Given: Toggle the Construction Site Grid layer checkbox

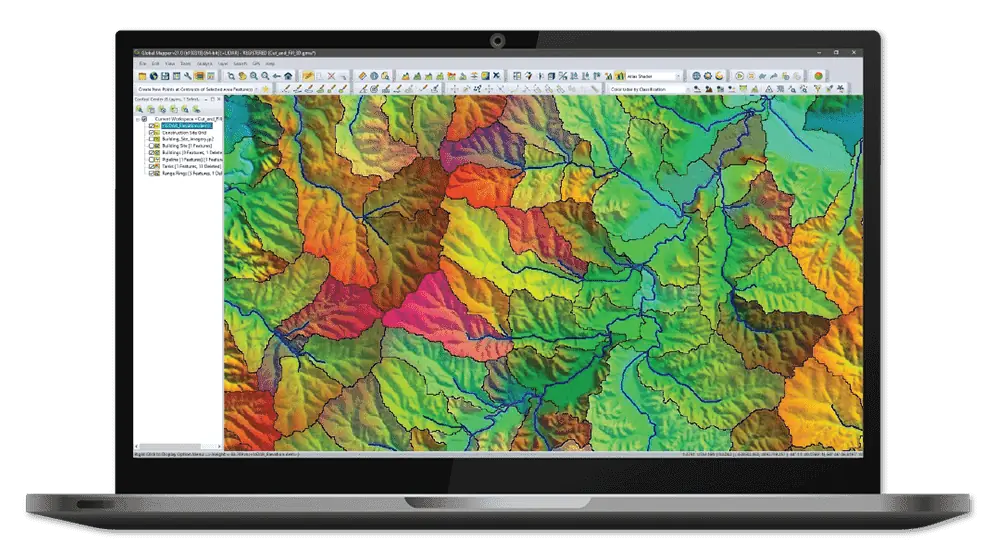Looking at the screenshot, I should pos(151,133).
